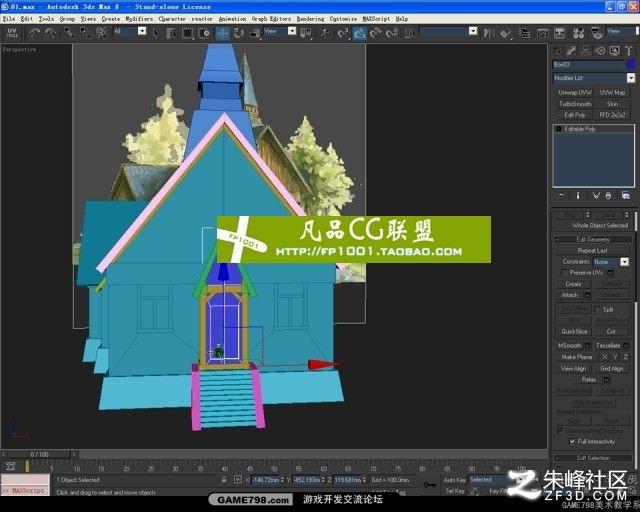
Task: Toggle the selection lock icon in status bar
Action: click(224, 480)
